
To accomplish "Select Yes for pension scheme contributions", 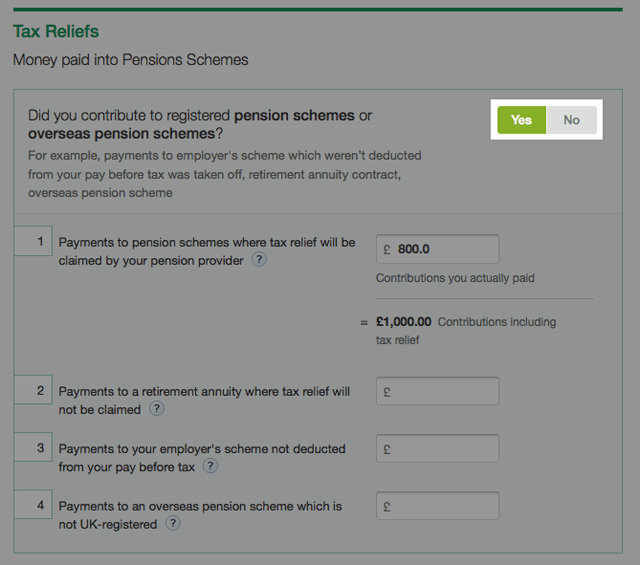I will coord(521,120).
